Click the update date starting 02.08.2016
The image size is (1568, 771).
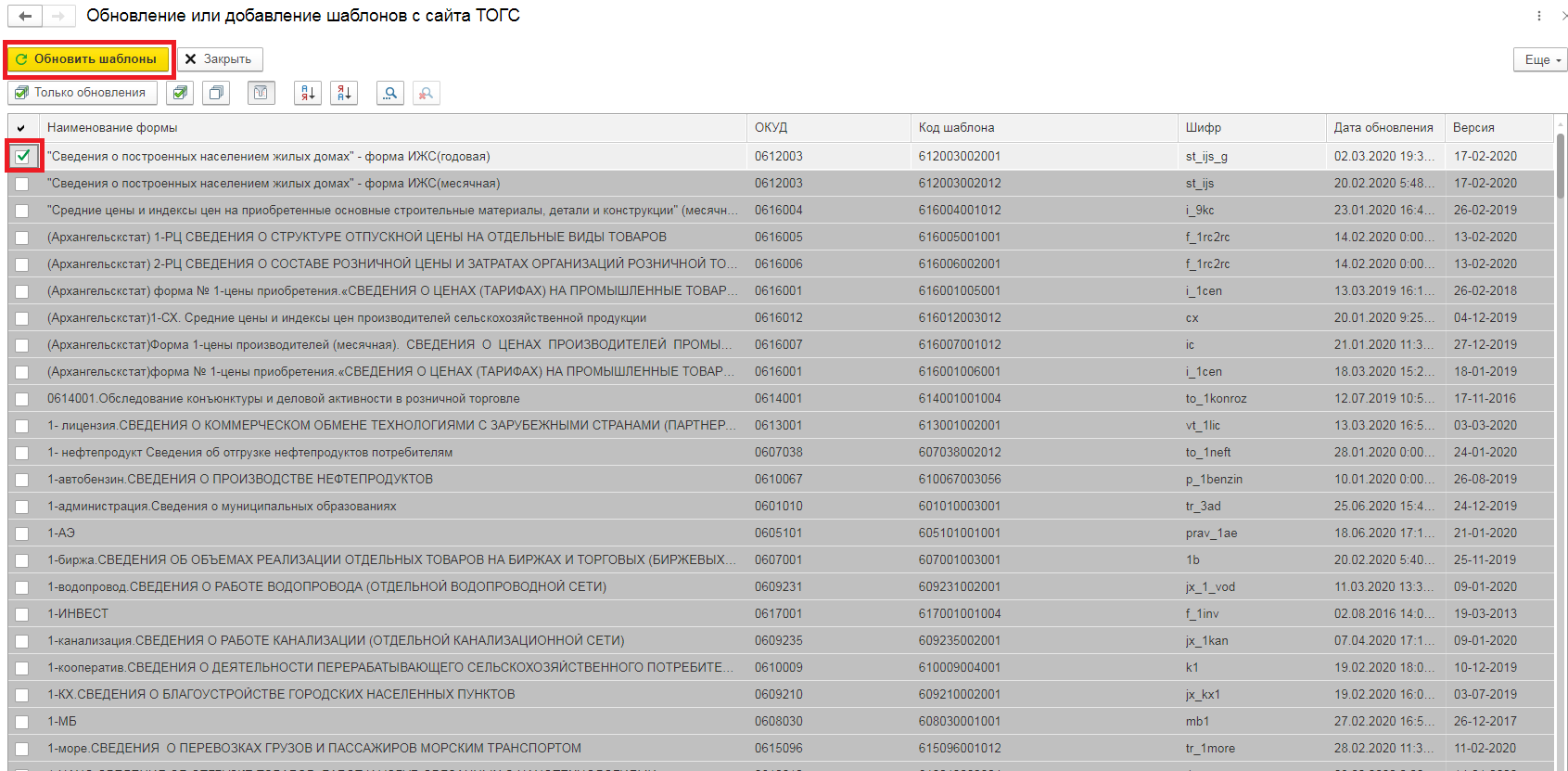pyautogui.click(x=1384, y=614)
